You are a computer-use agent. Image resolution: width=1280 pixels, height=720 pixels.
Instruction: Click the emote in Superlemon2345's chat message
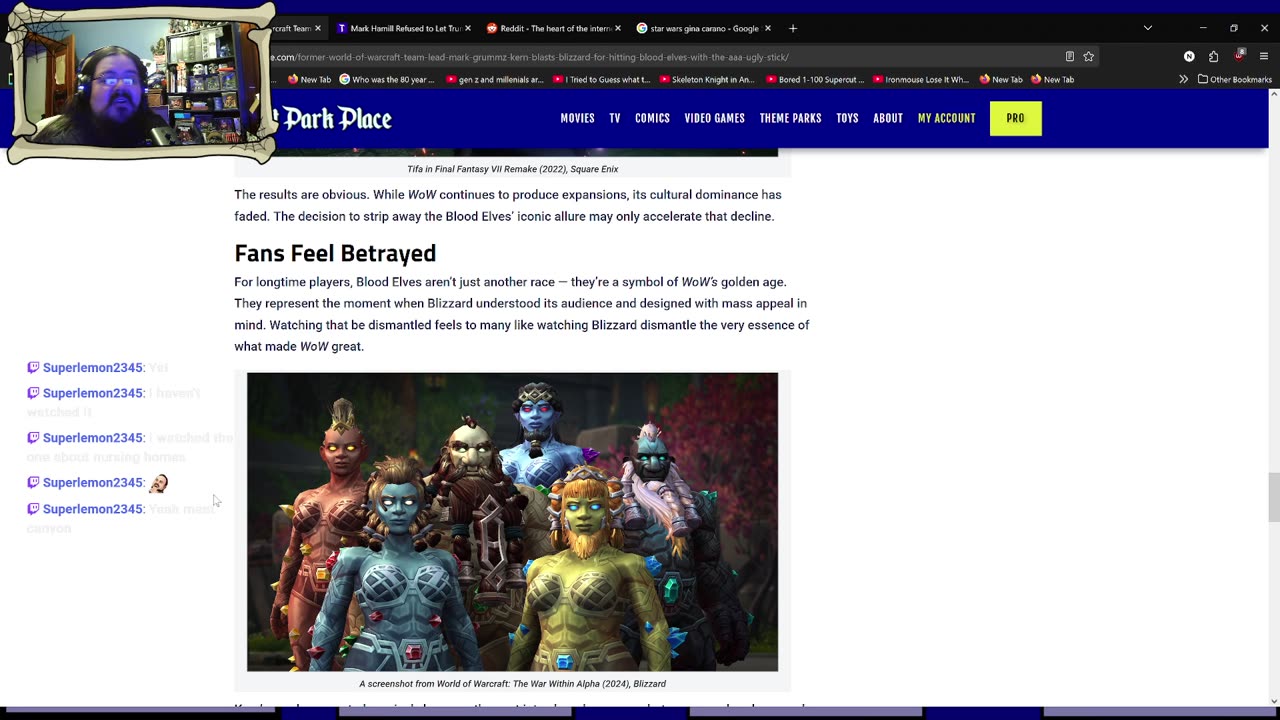tap(158, 483)
